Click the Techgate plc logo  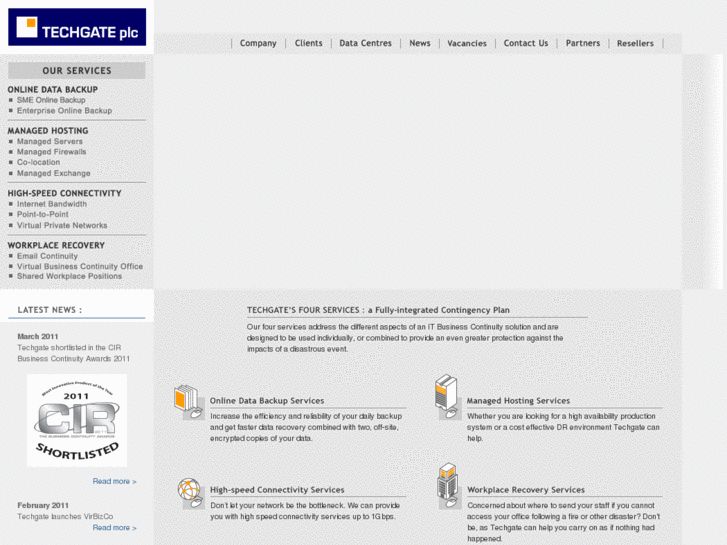[x=77, y=27]
